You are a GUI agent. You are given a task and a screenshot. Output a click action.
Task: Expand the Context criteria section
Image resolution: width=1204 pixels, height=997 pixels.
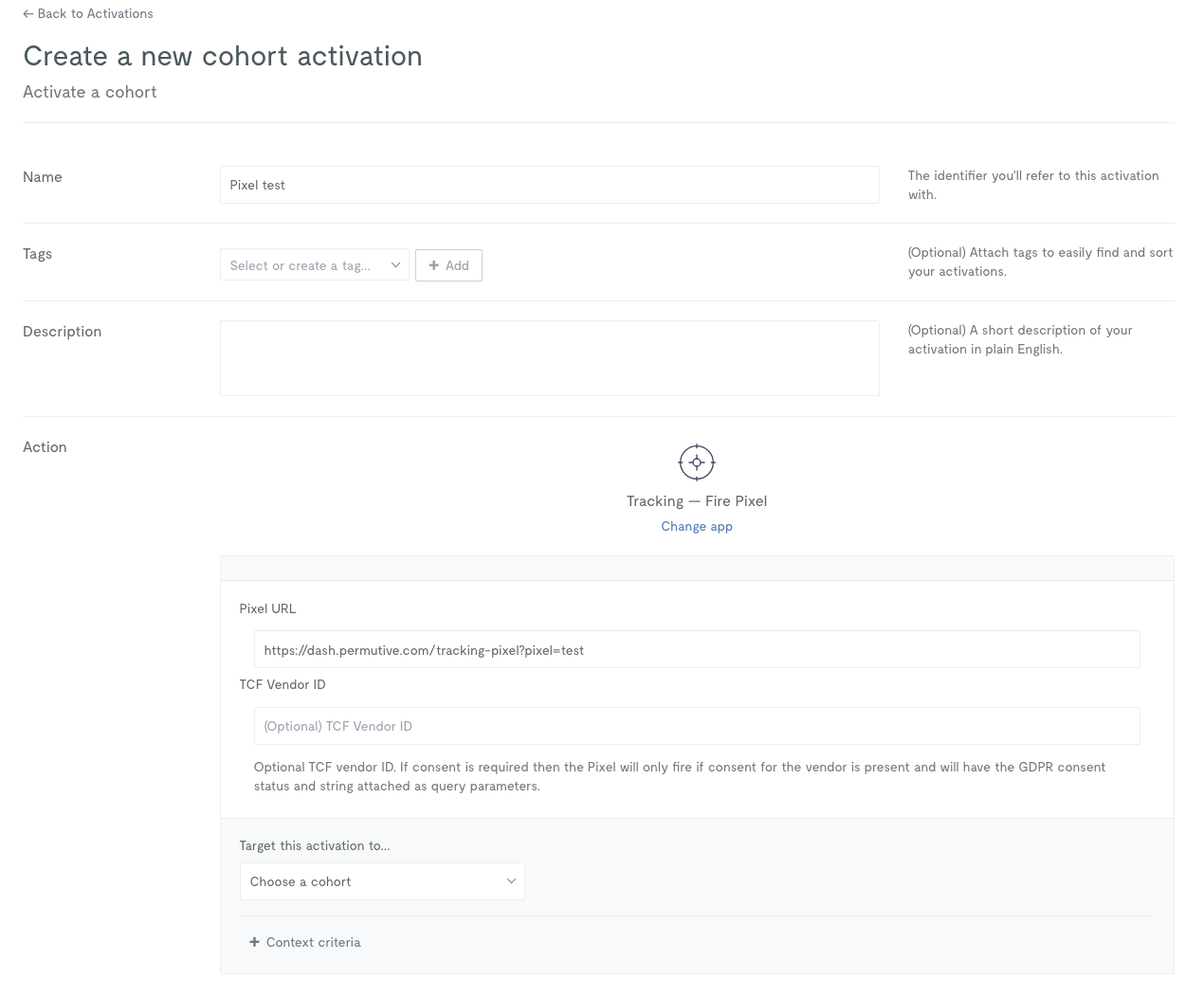304,942
